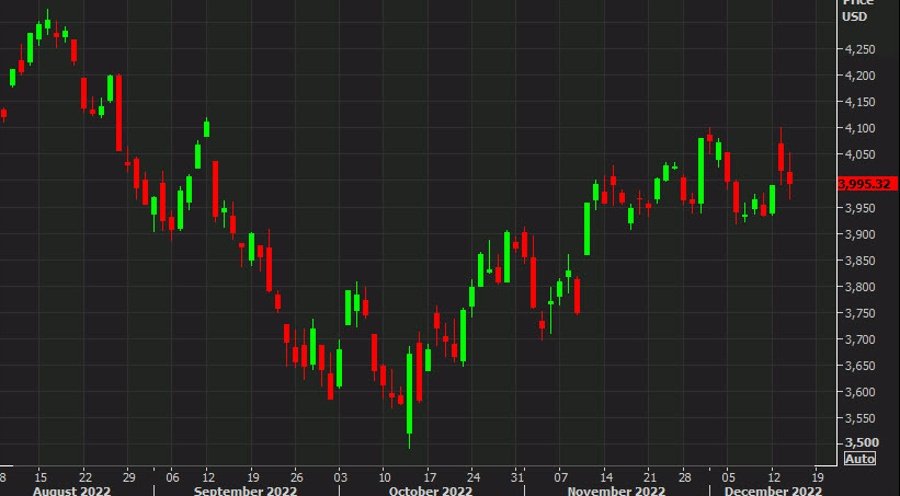Click the 4,250 price axis label
The height and width of the screenshot is (496, 900).
click(860, 49)
